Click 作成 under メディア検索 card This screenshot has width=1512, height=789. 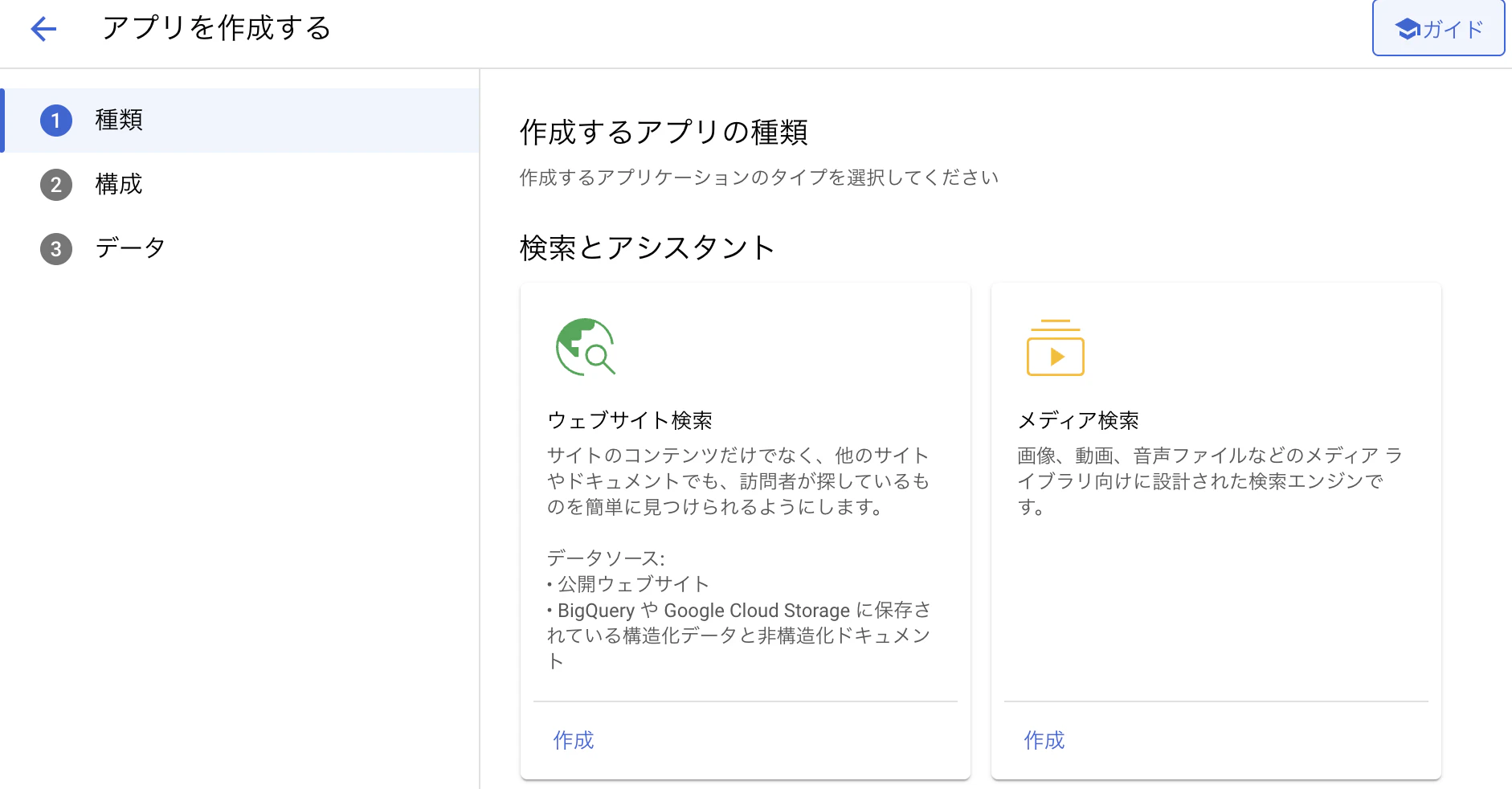[x=1044, y=740]
